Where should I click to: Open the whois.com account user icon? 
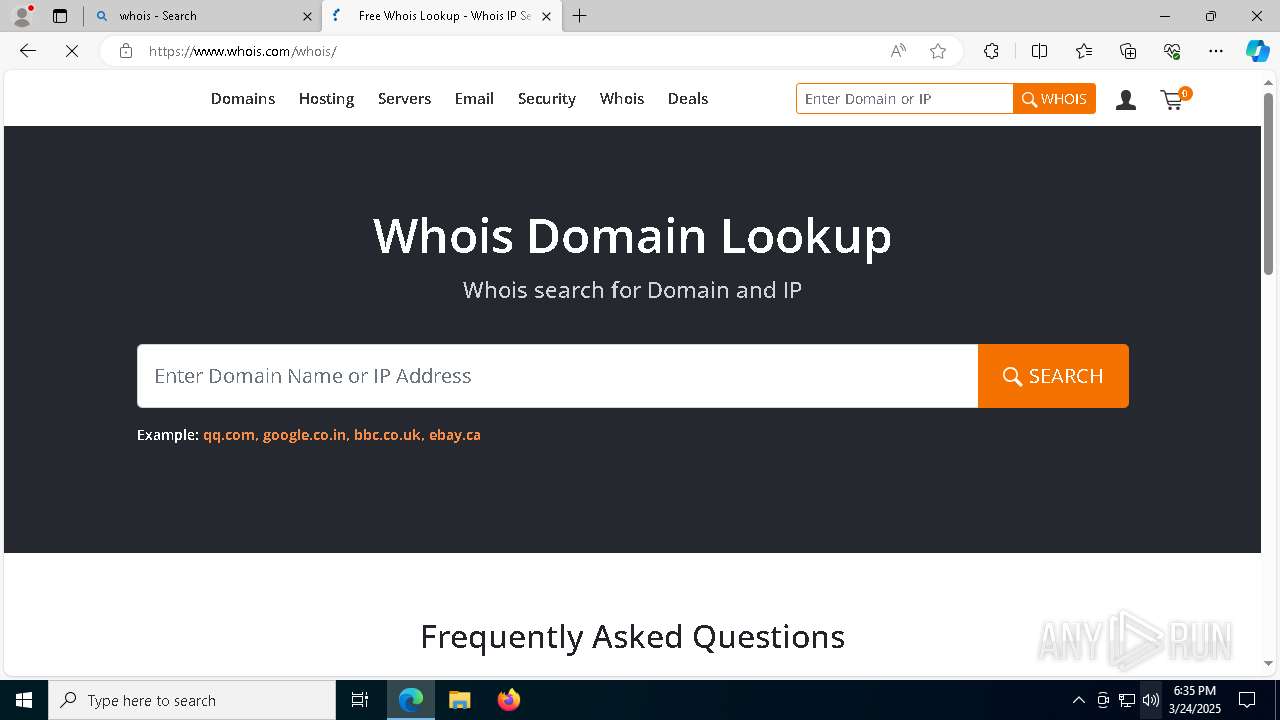click(1126, 99)
